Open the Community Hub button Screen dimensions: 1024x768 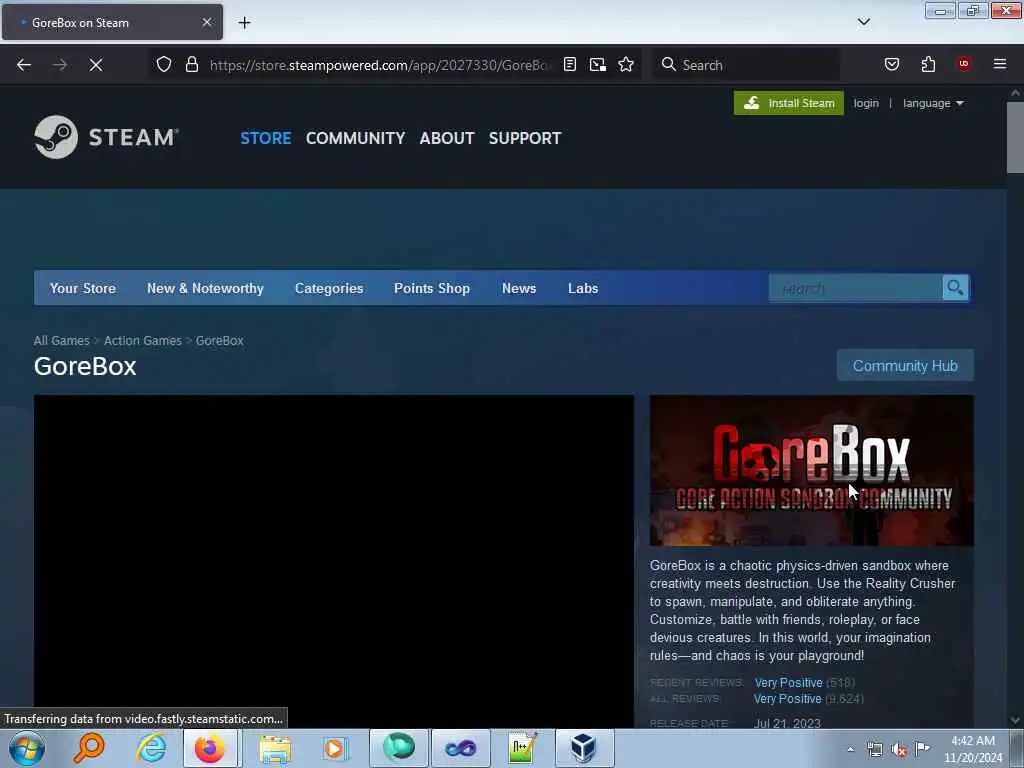[x=905, y=366]
